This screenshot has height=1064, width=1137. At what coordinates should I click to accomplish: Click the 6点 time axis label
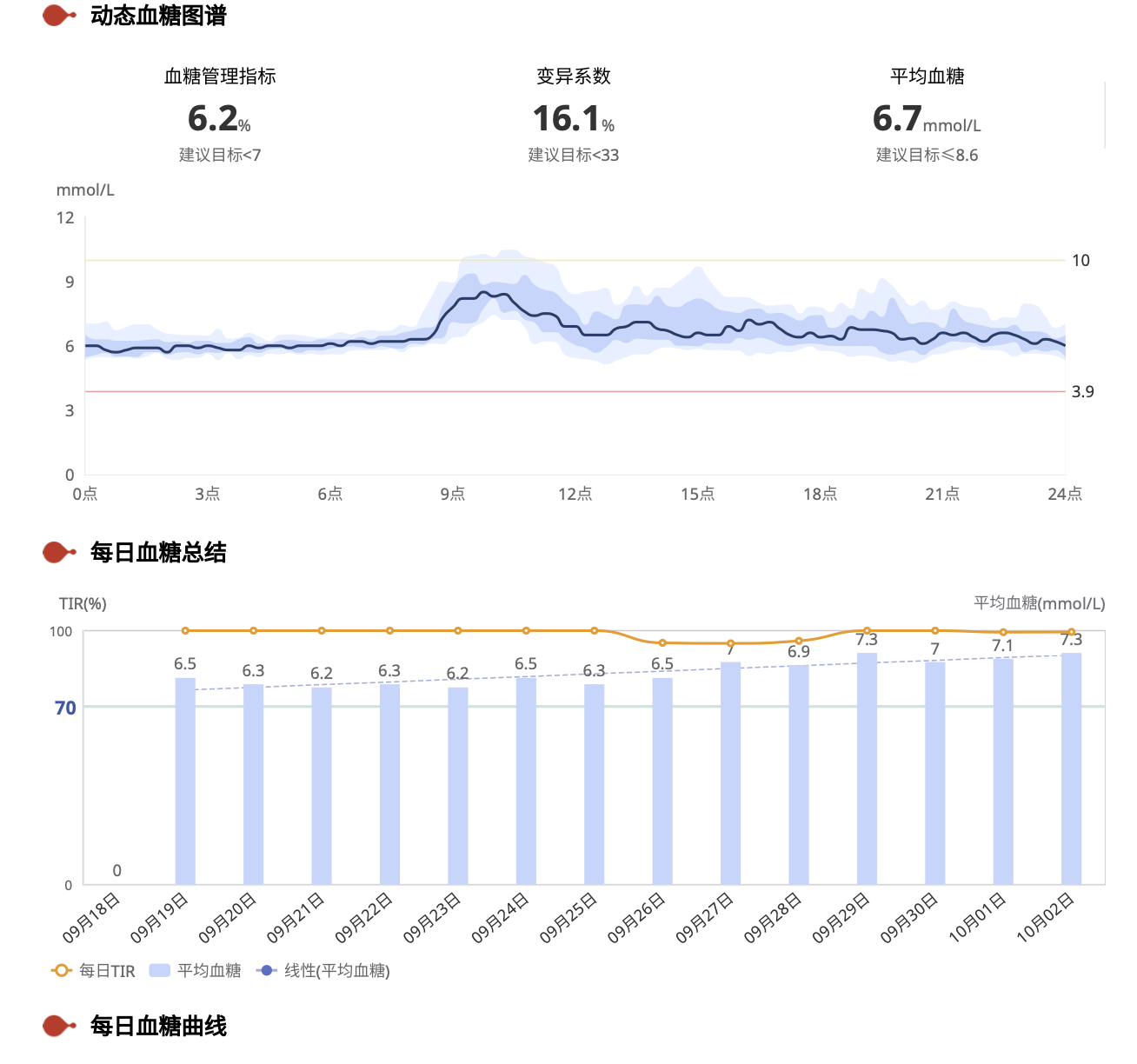(330, 494)
